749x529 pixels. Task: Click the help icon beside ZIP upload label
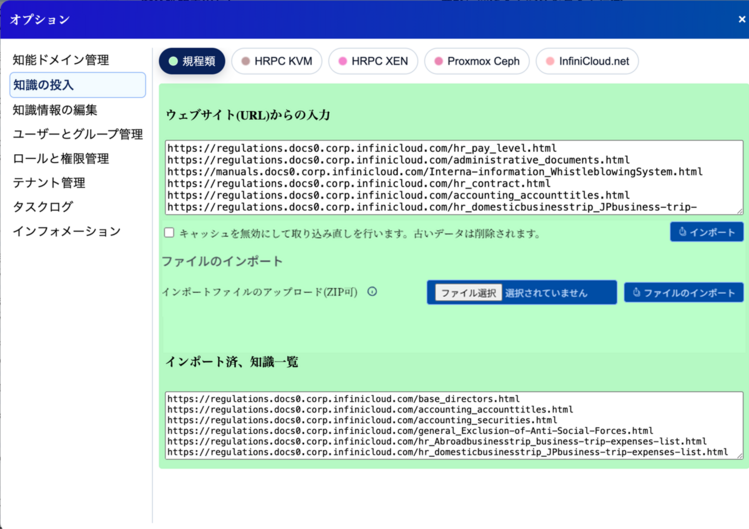(x=372, y=292)
